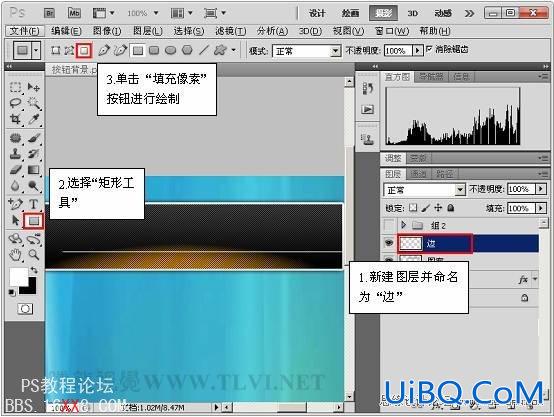Open Layers panel 不透明度 arrow
The height and width of the screenshot is (417, 554).
click(x=541, y=189)
